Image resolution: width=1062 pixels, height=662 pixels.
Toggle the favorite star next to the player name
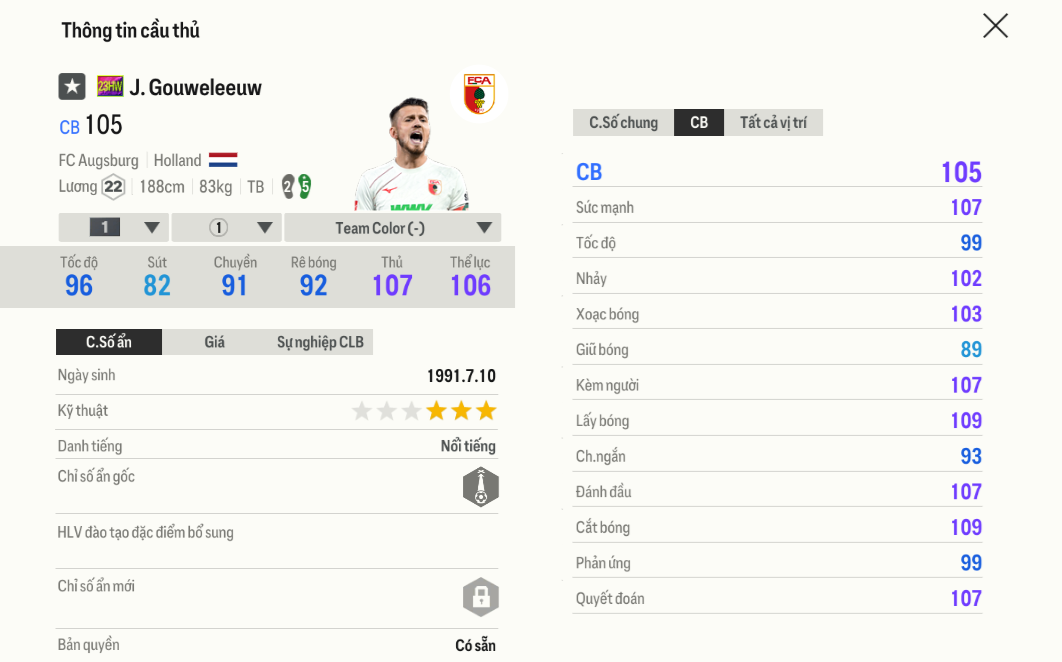[x=72, y=87]
